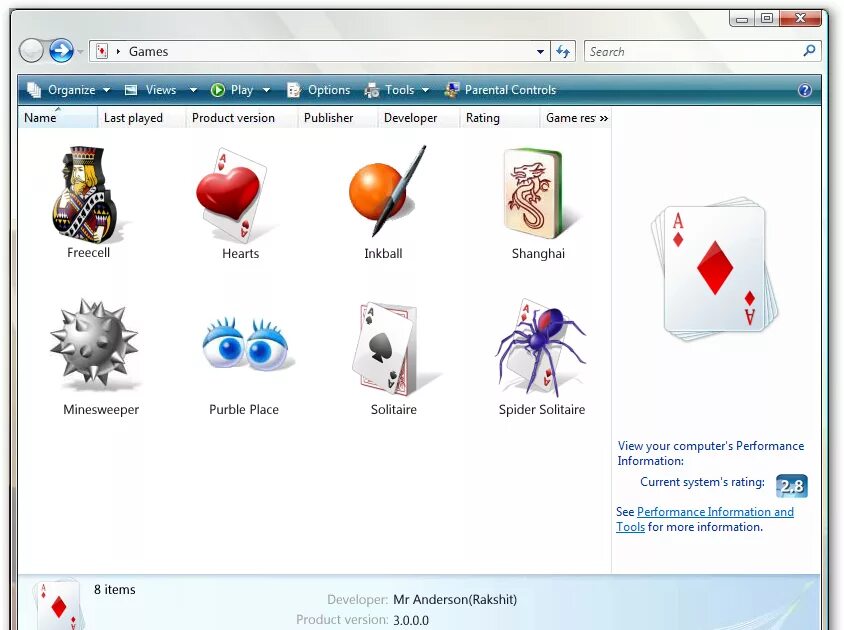This screenshot has height=630, width=844.
Task: Open the Freecell game icon
Action: pos(86,194)
